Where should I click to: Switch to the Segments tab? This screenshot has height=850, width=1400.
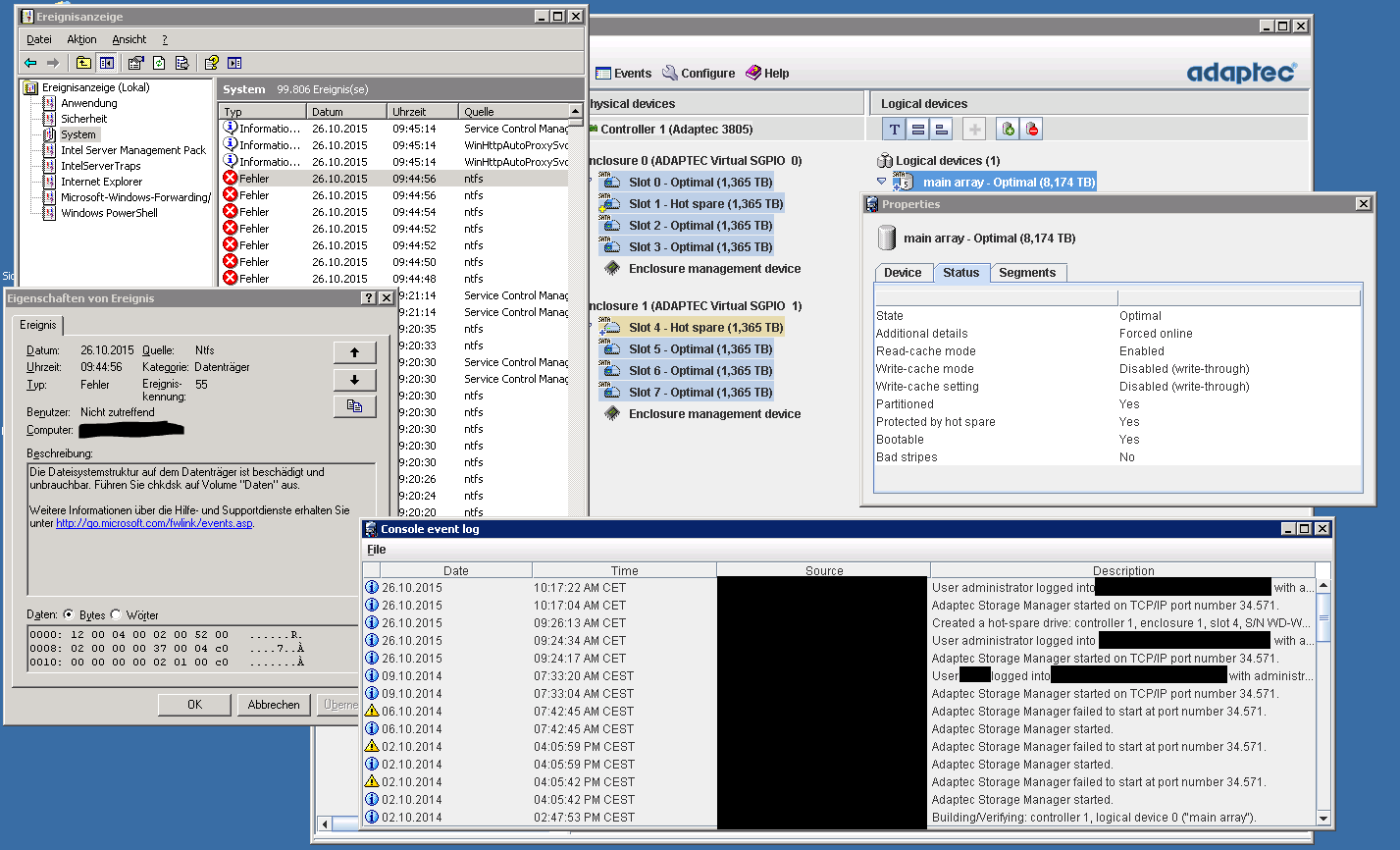1027,273
